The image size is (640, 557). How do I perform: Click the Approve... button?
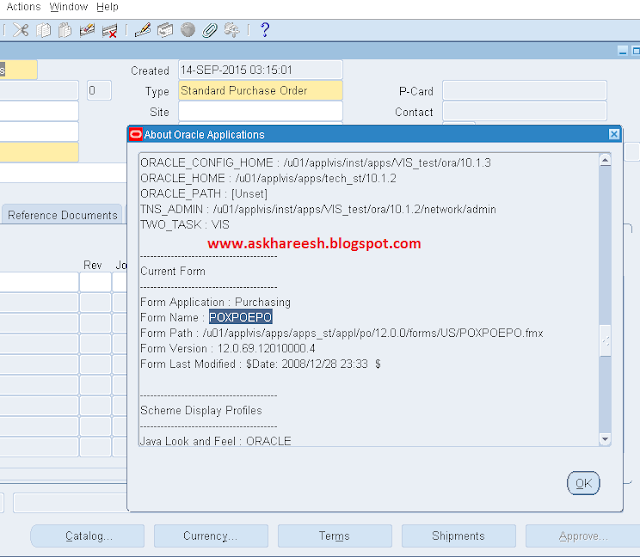click(x=583, y=536)
